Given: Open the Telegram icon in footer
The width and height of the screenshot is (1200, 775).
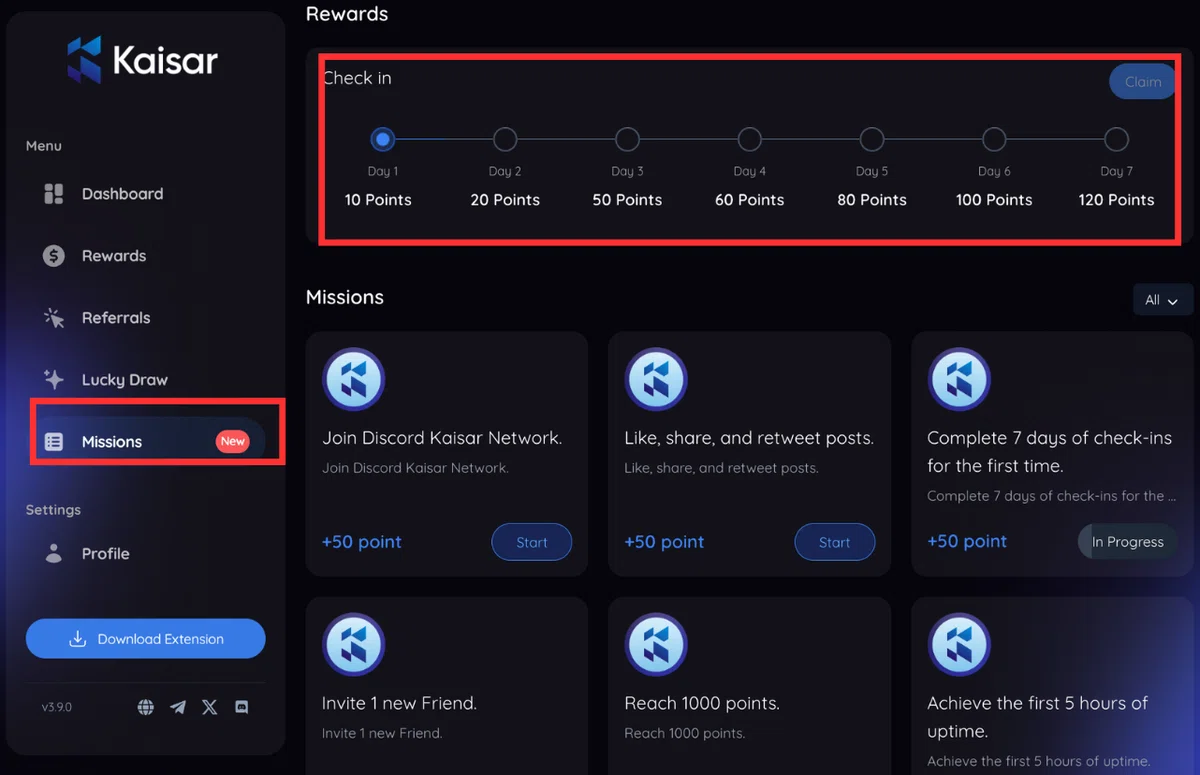Looking at the screenshot, I should click(x=178, y=707).
